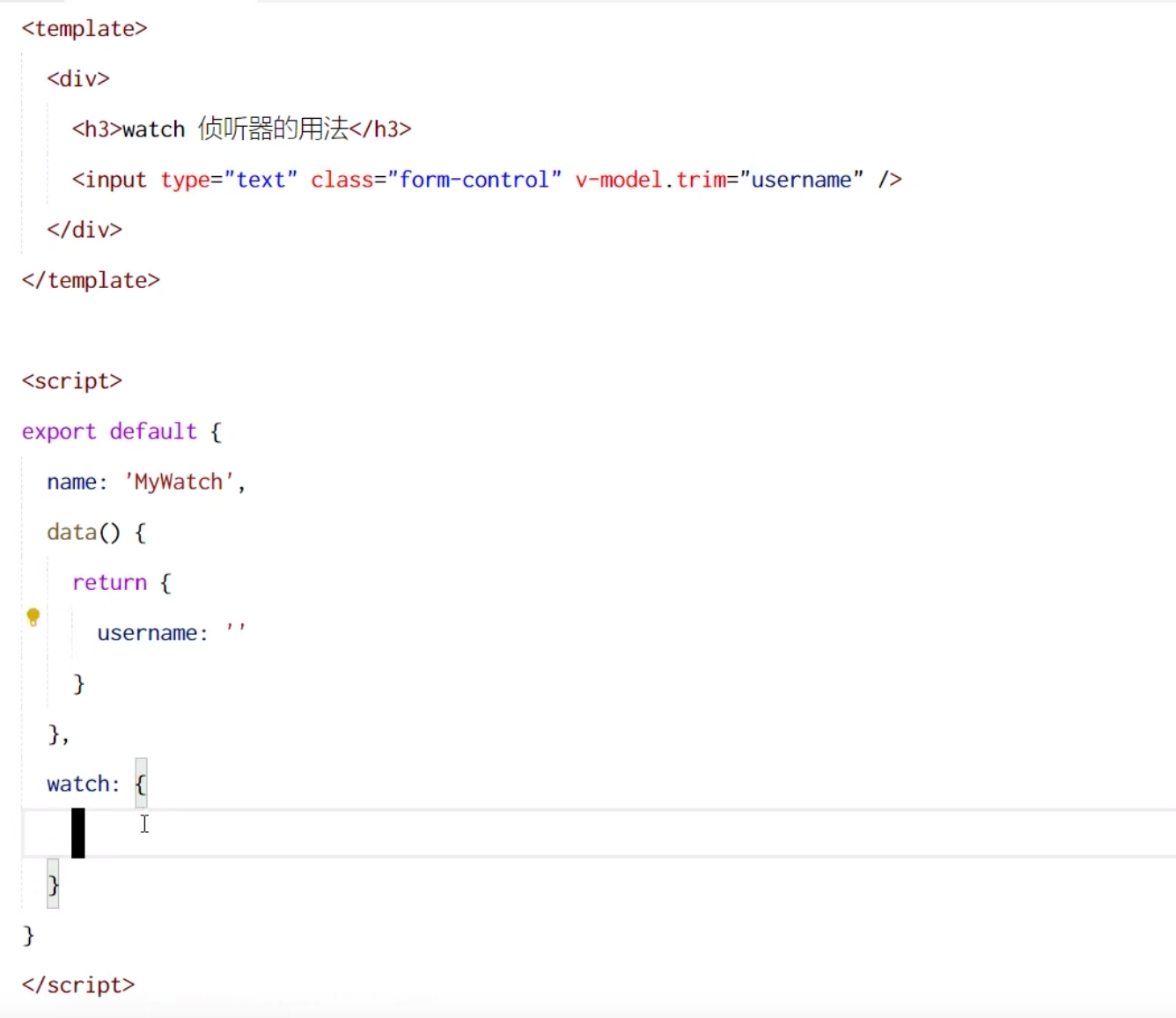Viewport: 1176px width, 1018px height.
Task: Click the opening <template> tag
Action: point(84,28)
